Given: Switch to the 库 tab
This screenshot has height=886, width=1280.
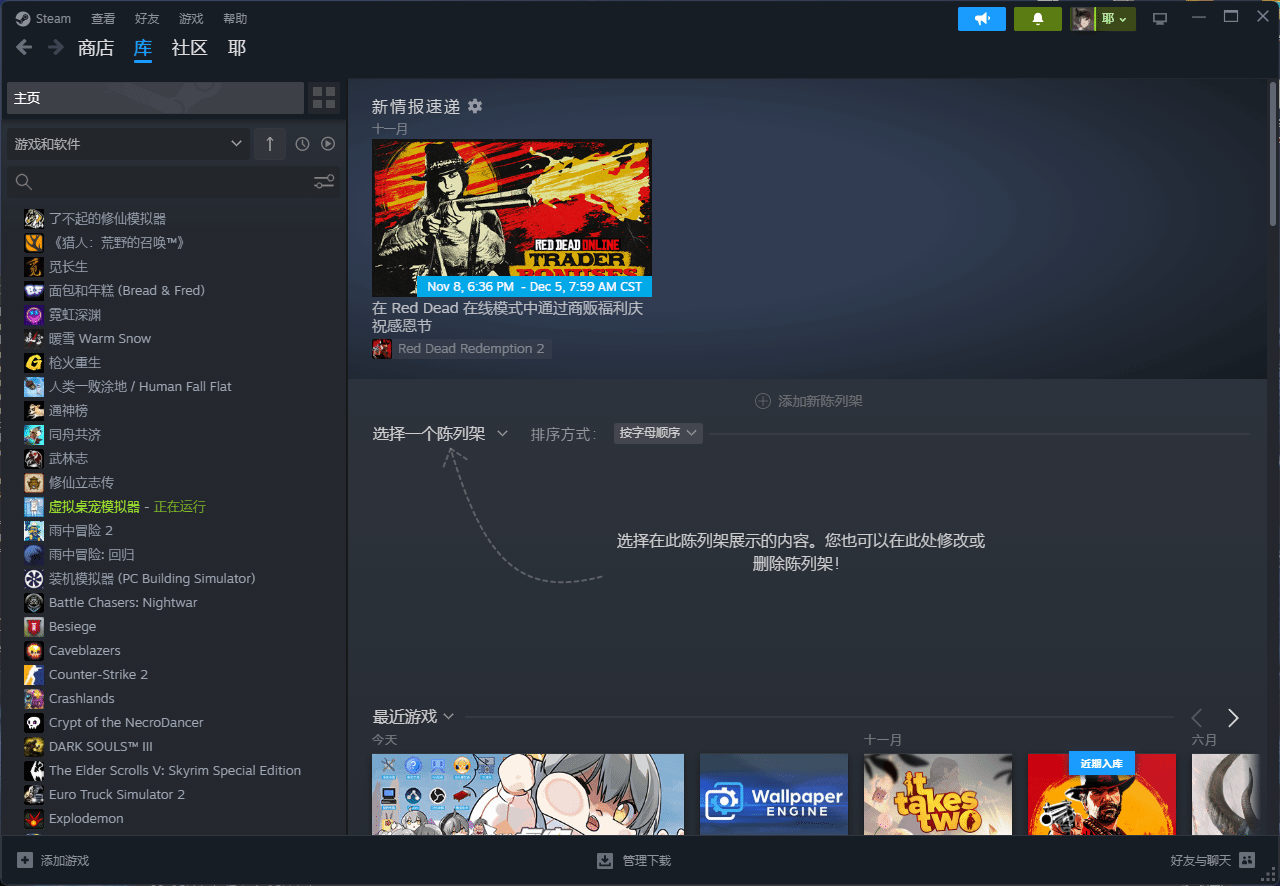Looking at the screenshot, I should pyautogui.click(x=143, y=48).
